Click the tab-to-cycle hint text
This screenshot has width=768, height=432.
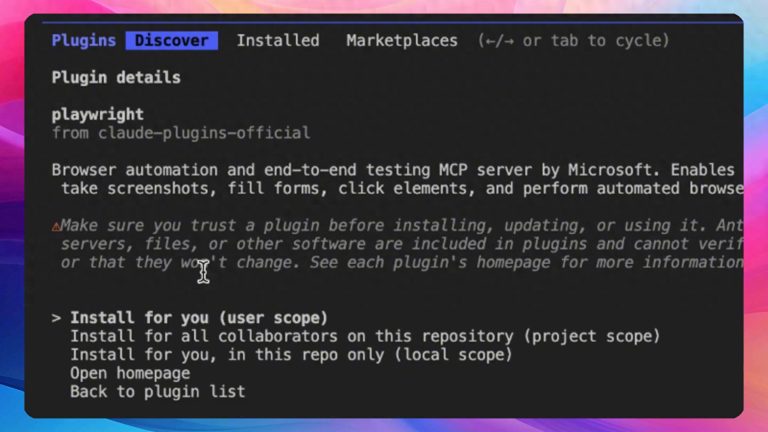[x=573, y=41]
